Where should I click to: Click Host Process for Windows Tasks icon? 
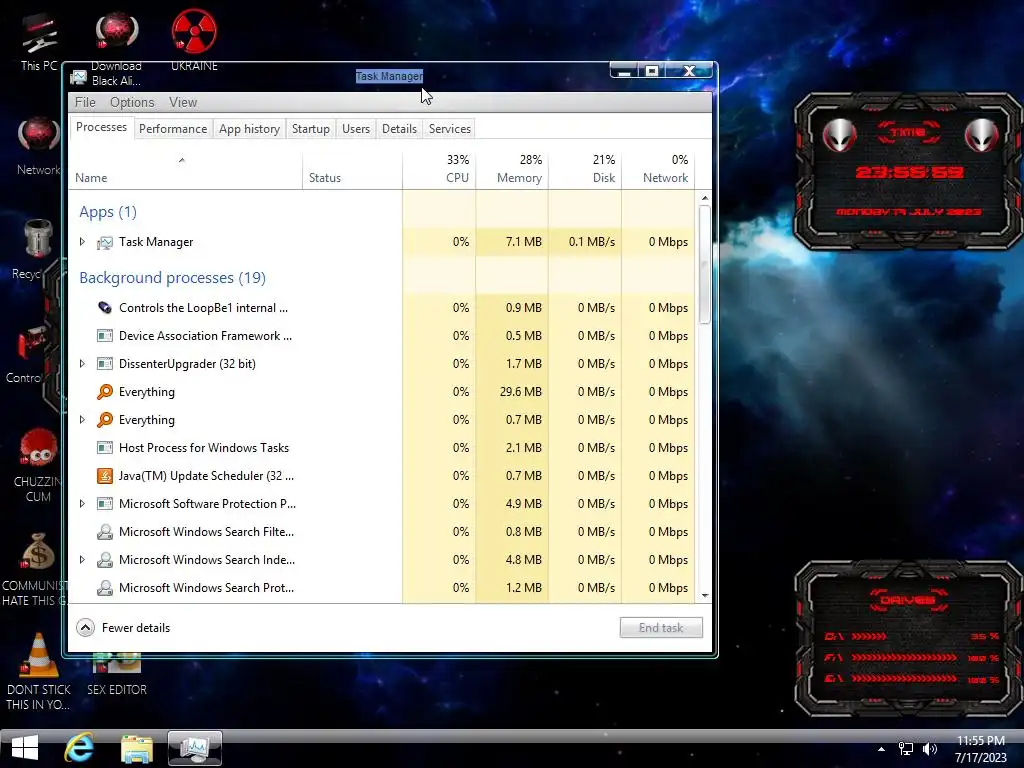[104, 448]
